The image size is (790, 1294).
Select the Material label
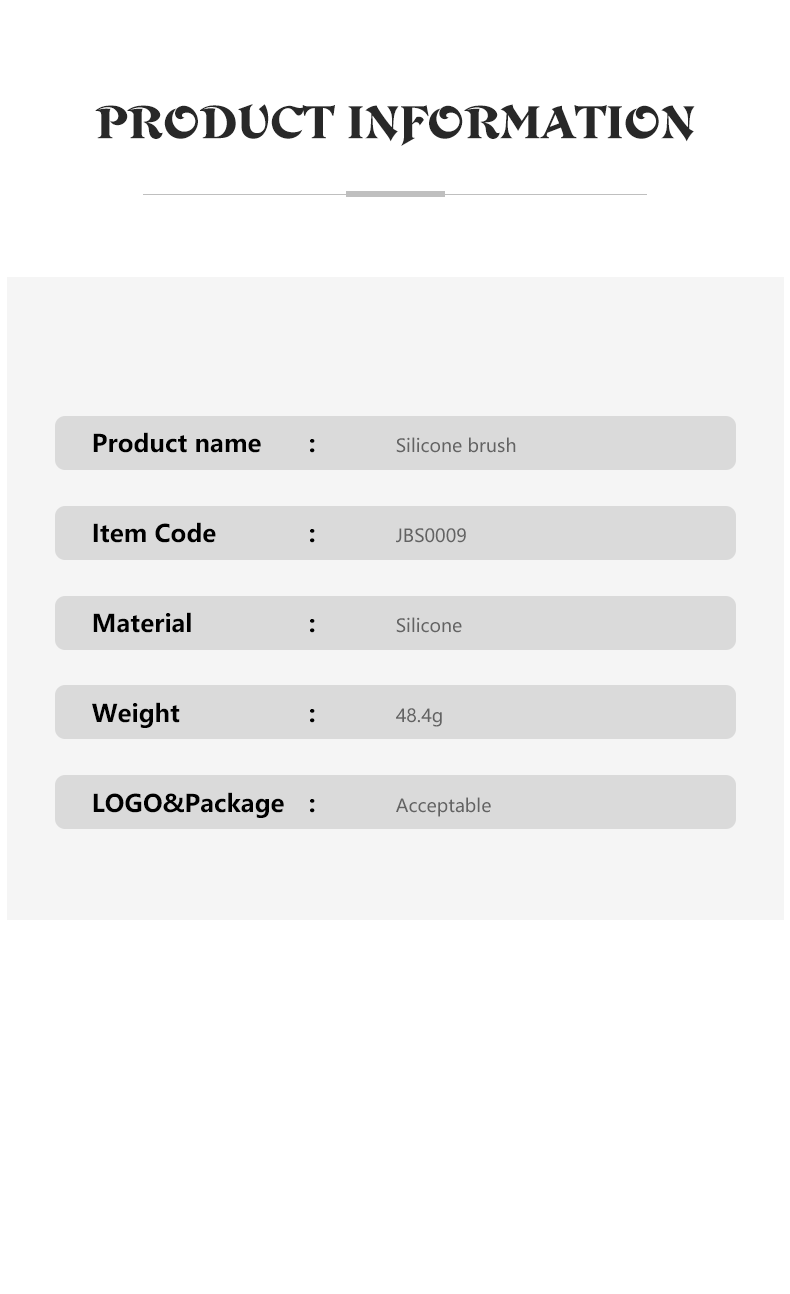point(142,623)
